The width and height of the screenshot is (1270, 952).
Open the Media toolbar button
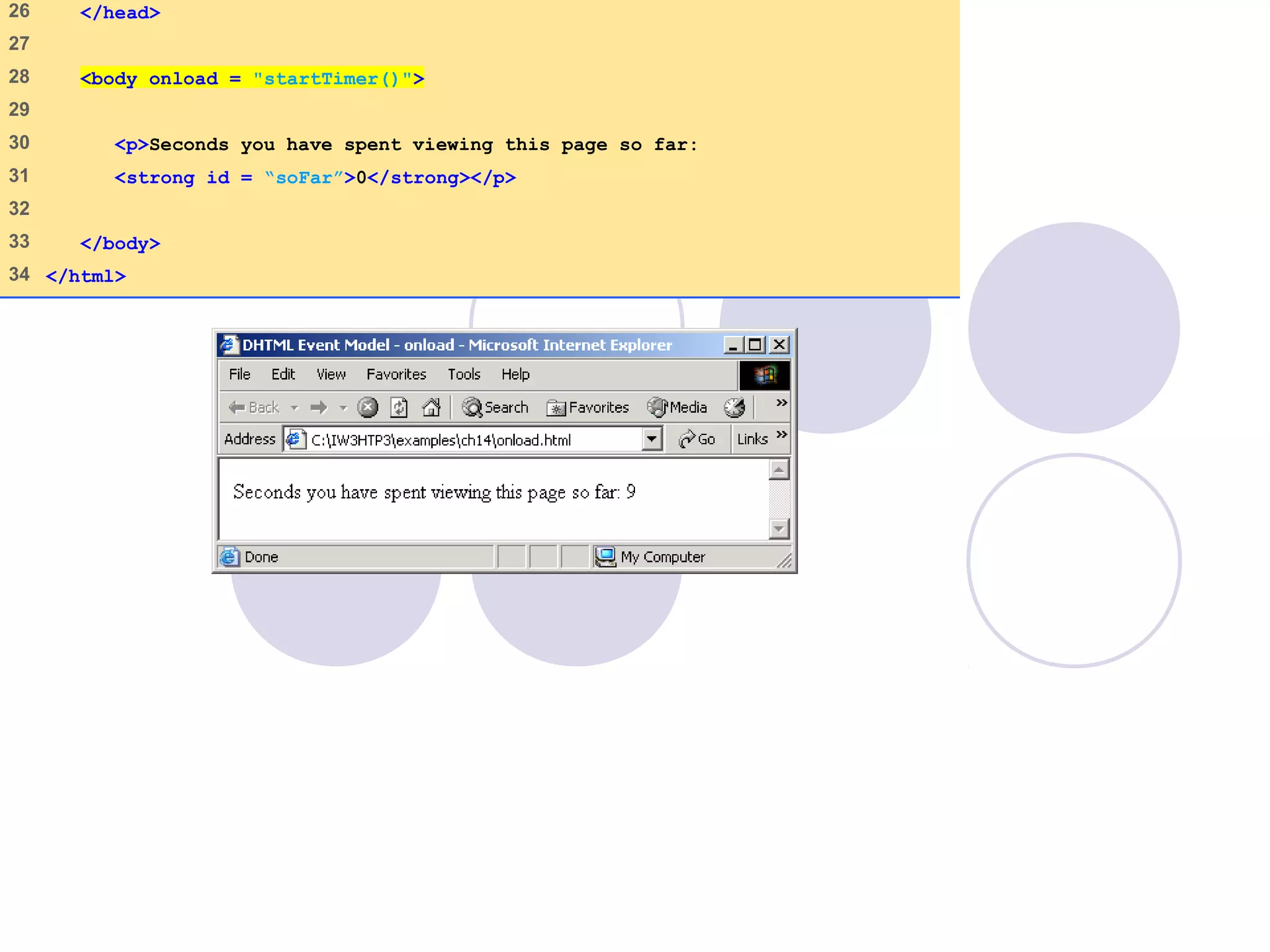tap(677, 407)
